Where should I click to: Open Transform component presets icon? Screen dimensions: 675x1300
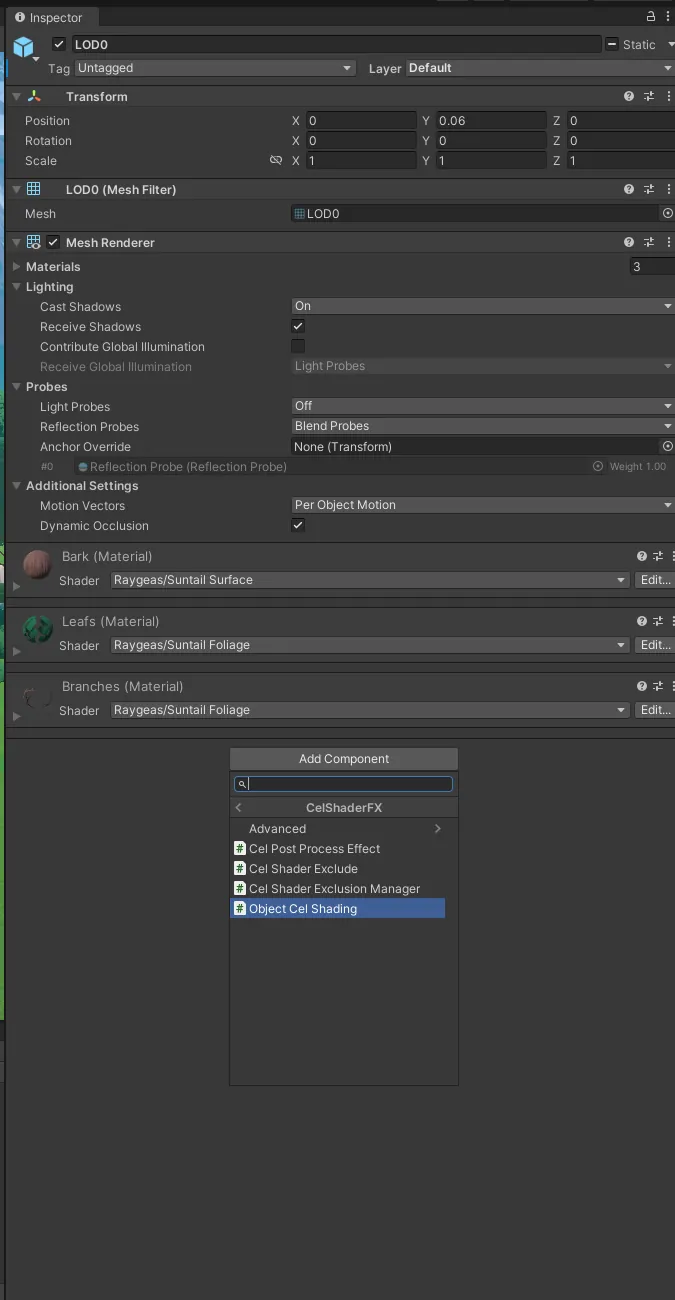coord(649,96)
